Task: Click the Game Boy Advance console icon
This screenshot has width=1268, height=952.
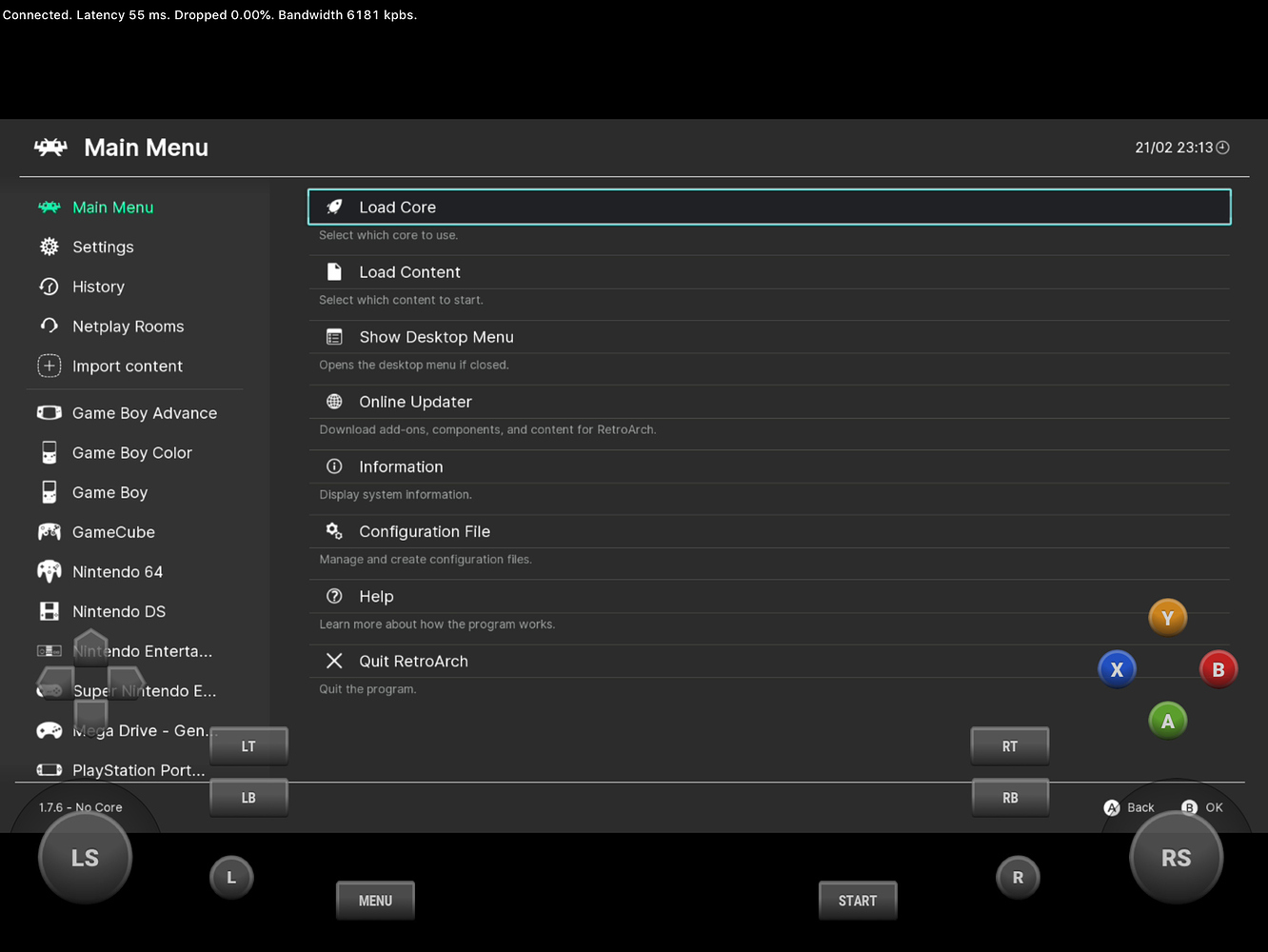Action: click(50, 412)
